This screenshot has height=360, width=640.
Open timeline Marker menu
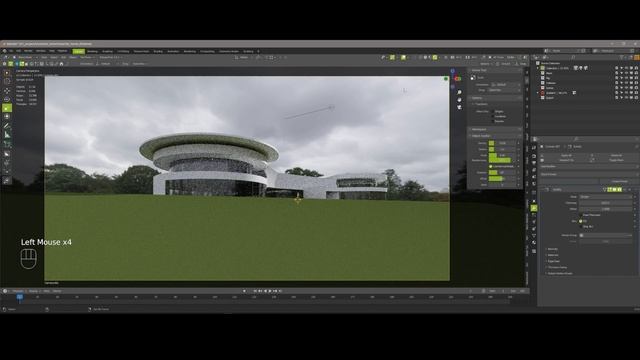(x=57, y=291)
